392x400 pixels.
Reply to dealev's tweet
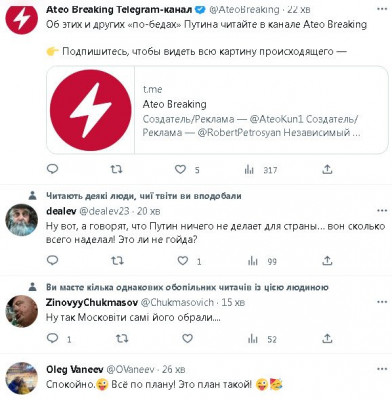[x=52, y=260]
